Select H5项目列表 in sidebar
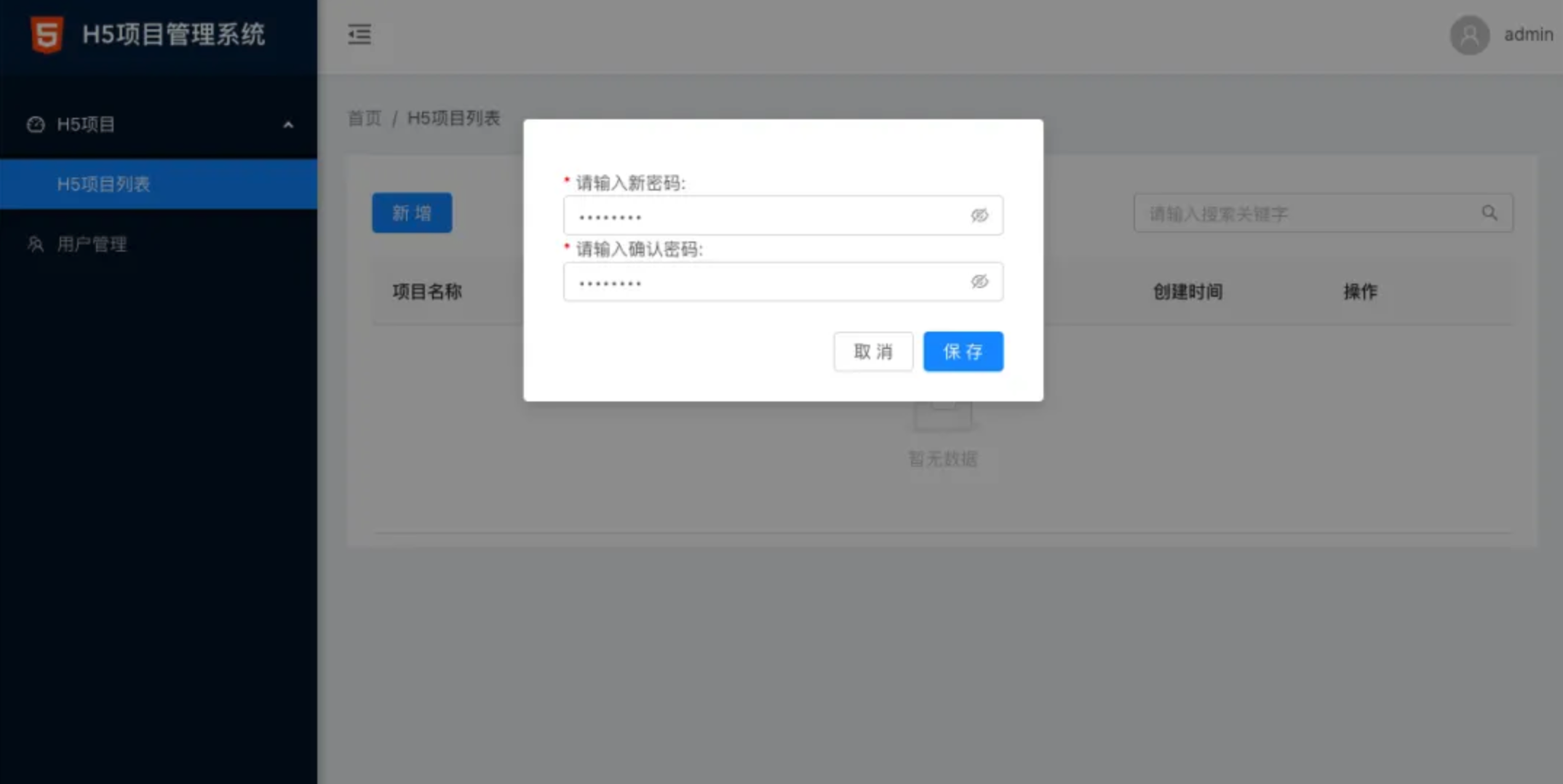The image size is (1563, 784). [103, 184]
